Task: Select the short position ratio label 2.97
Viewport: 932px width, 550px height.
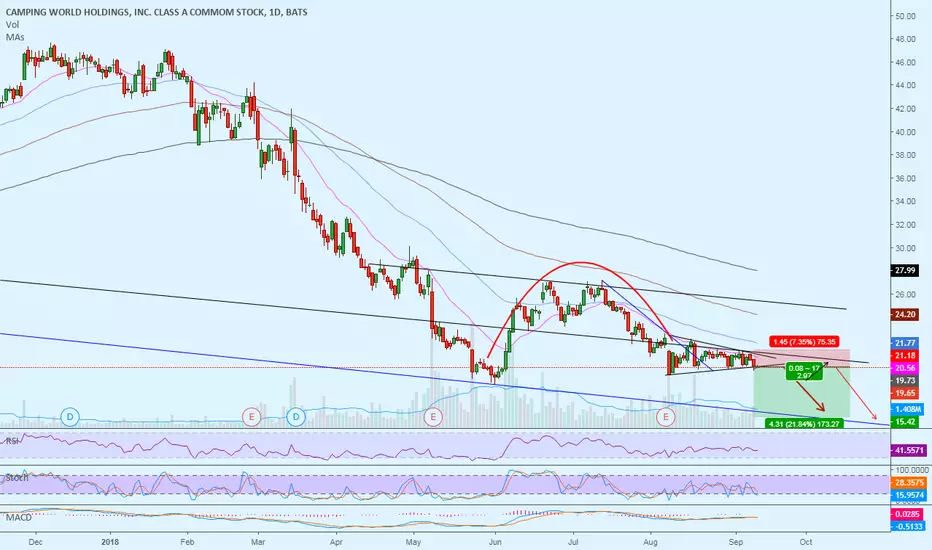Action: point(804,372)
